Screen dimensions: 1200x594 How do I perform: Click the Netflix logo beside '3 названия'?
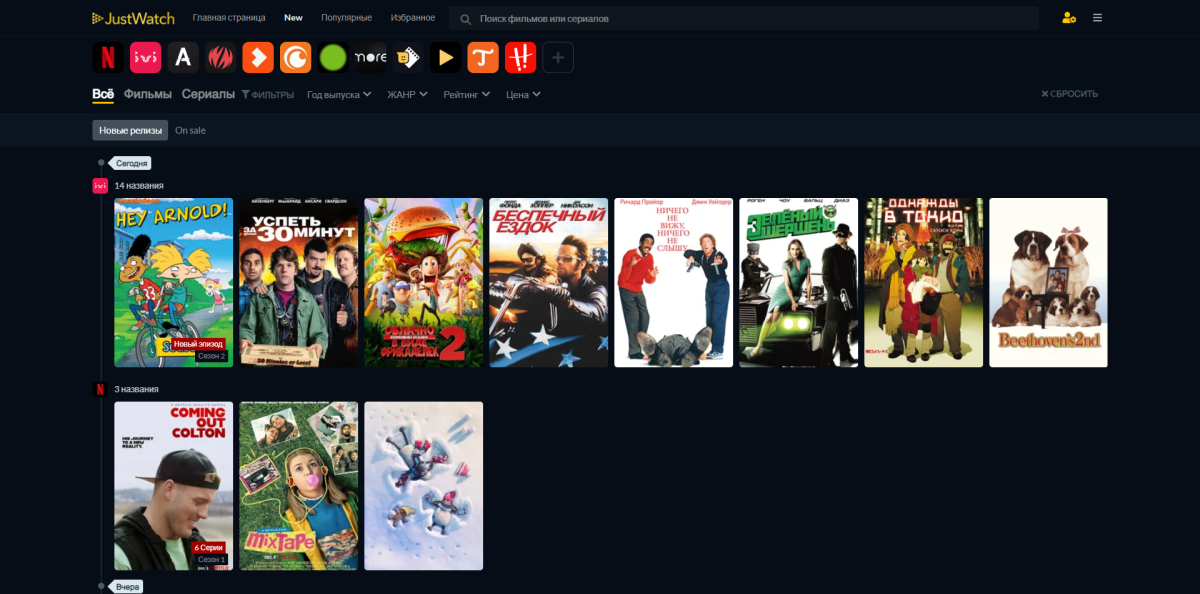coord(100,389)
